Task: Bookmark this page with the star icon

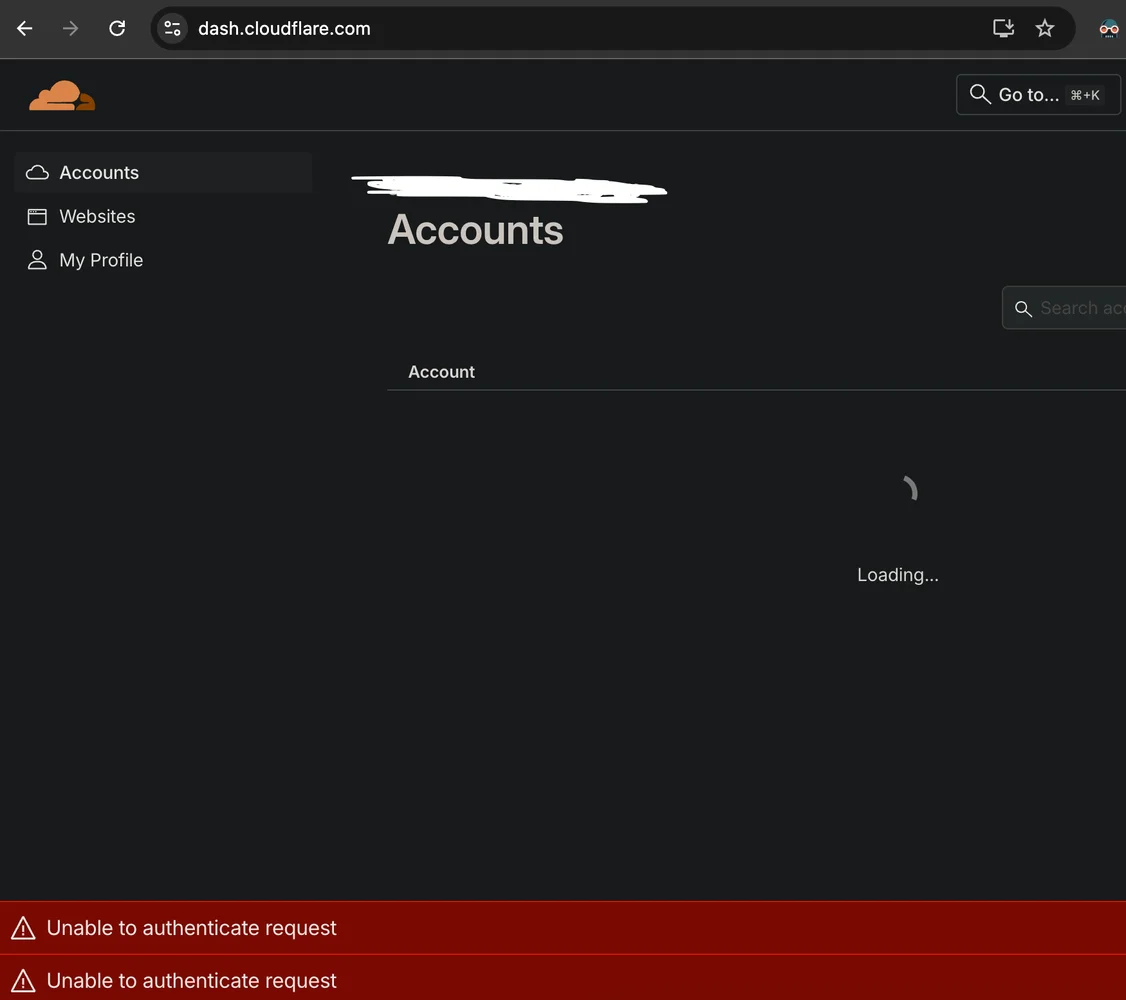Action: tap(1045, 29)
